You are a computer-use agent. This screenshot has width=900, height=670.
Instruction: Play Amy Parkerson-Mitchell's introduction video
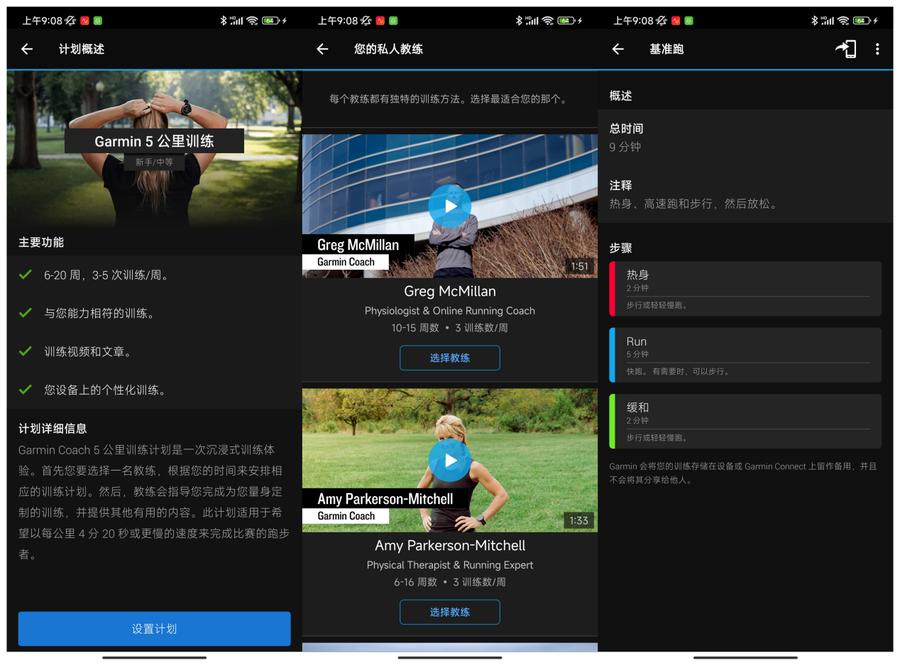coord(449,461)
